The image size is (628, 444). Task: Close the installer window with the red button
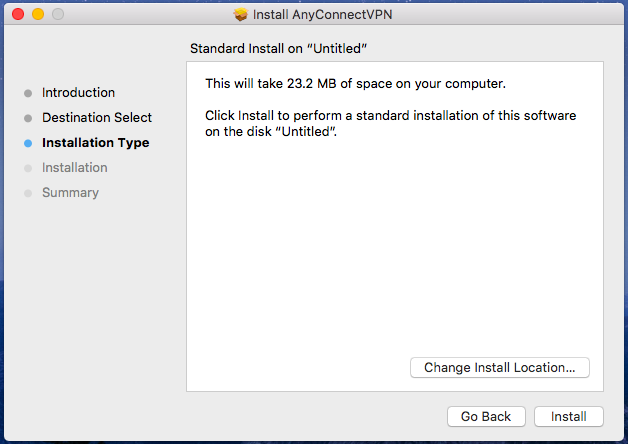click(19, 15)
